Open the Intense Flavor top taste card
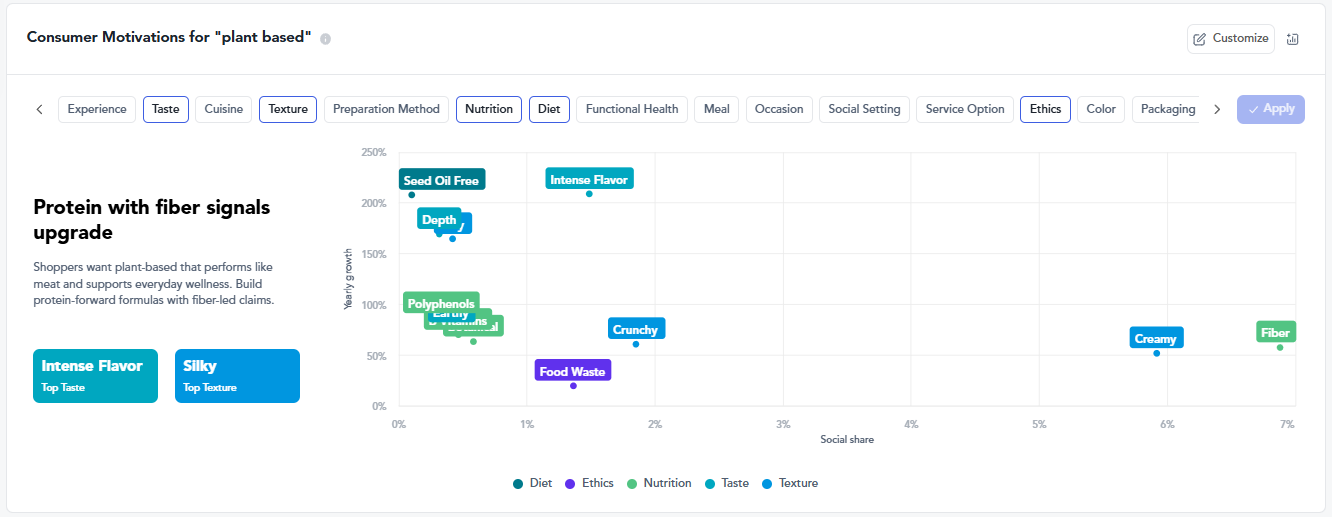Screen dimensions: 1332x517 (95, 375)
